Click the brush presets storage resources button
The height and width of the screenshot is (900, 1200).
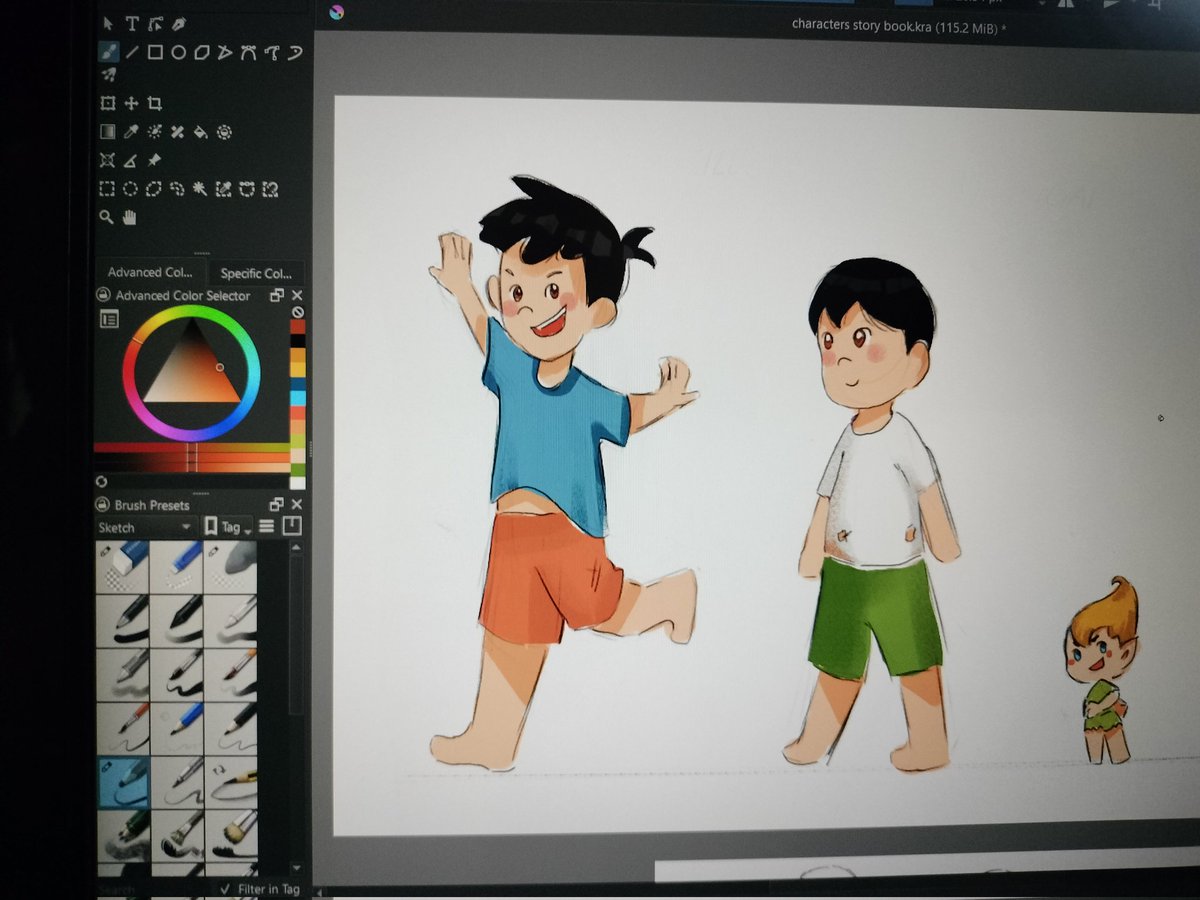pos(292,526)
